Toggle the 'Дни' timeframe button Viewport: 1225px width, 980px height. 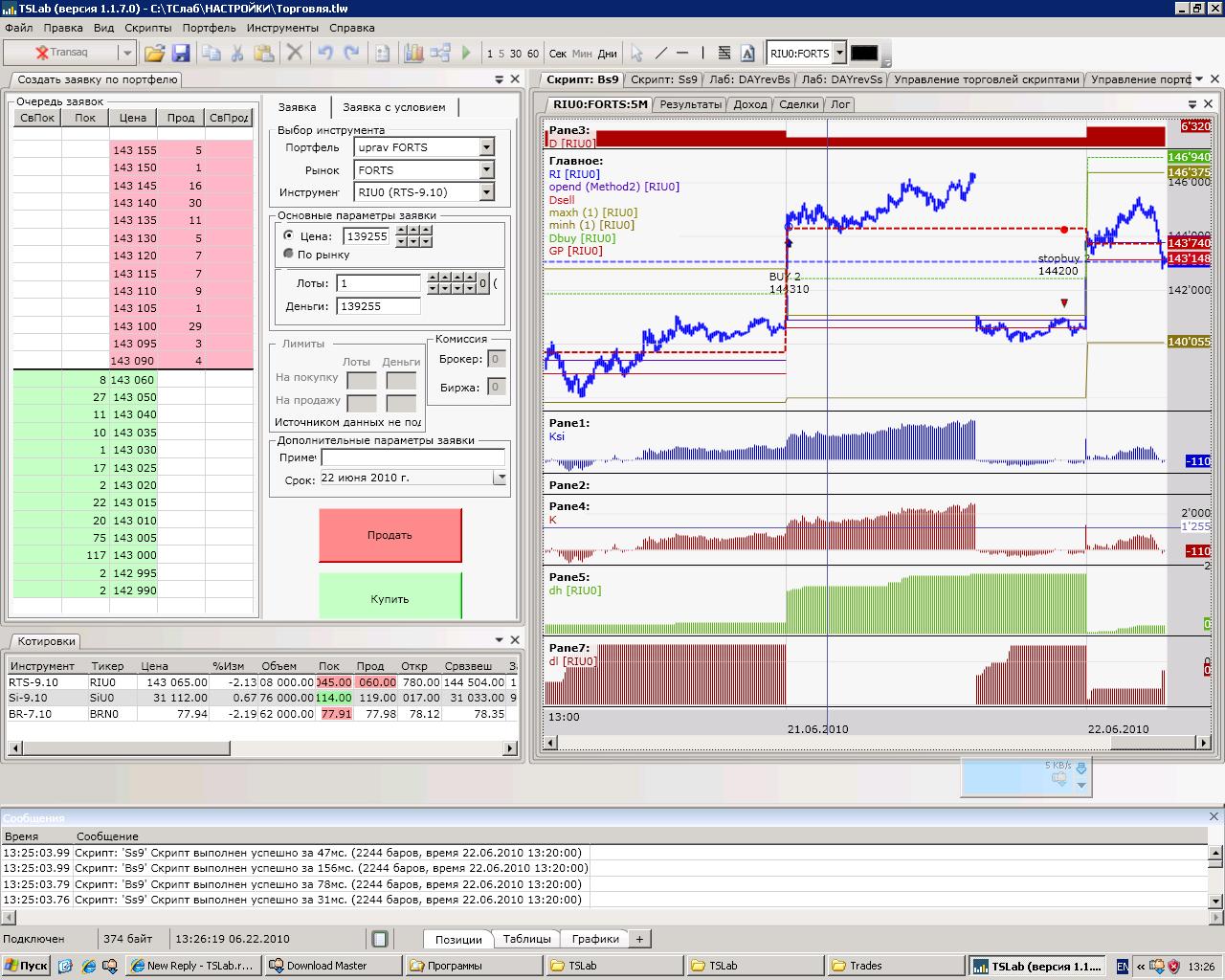608,54
